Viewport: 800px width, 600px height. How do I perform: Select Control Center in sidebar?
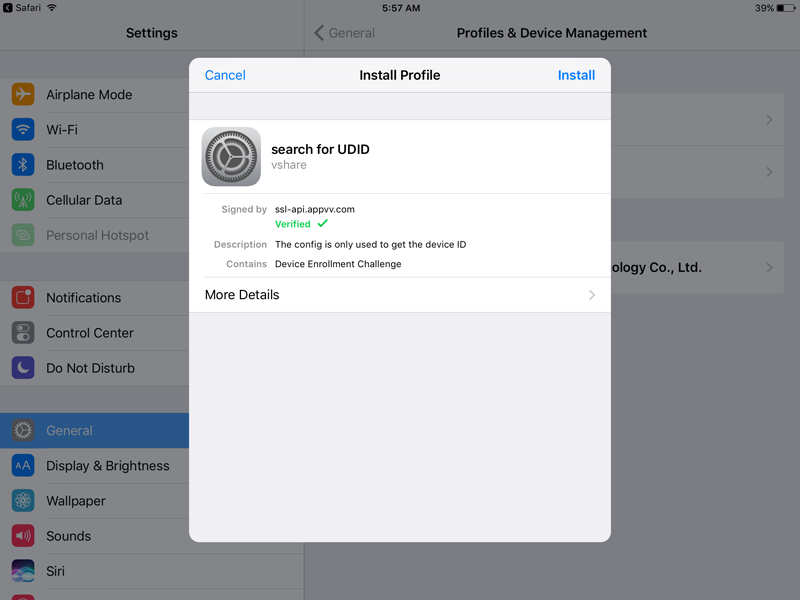94,333
